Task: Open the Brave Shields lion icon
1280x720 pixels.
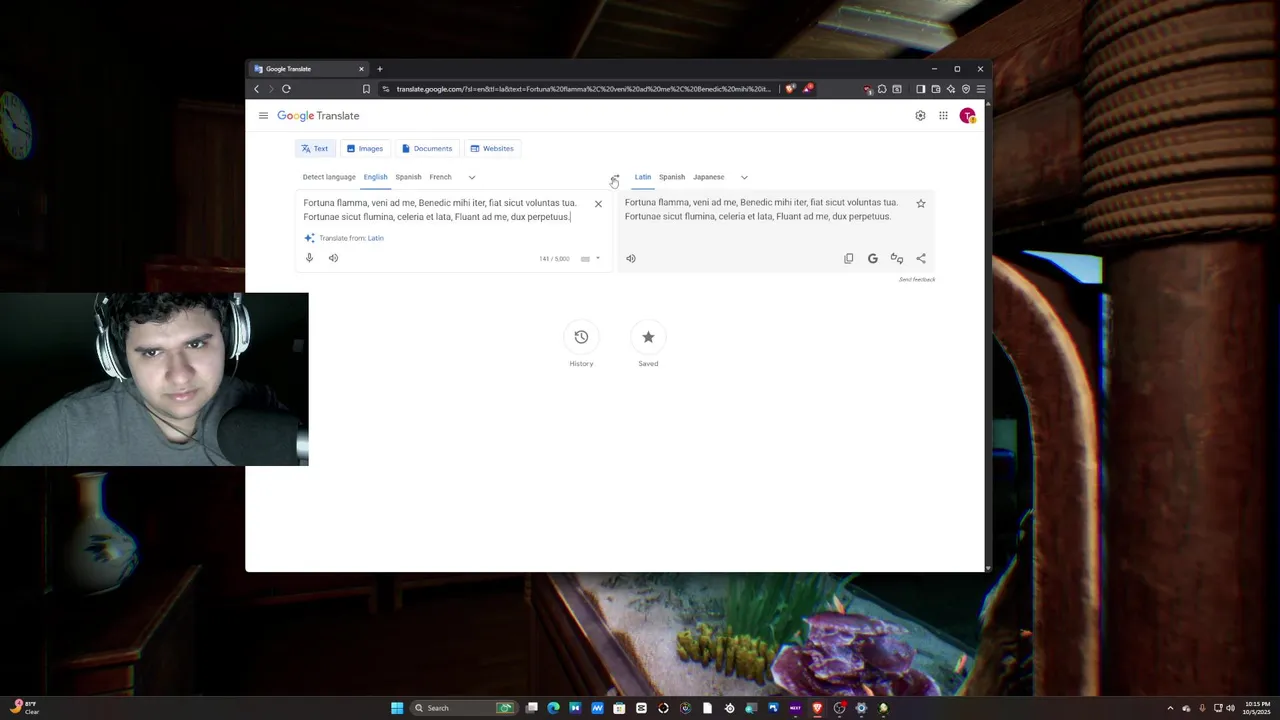Action: 790,89
